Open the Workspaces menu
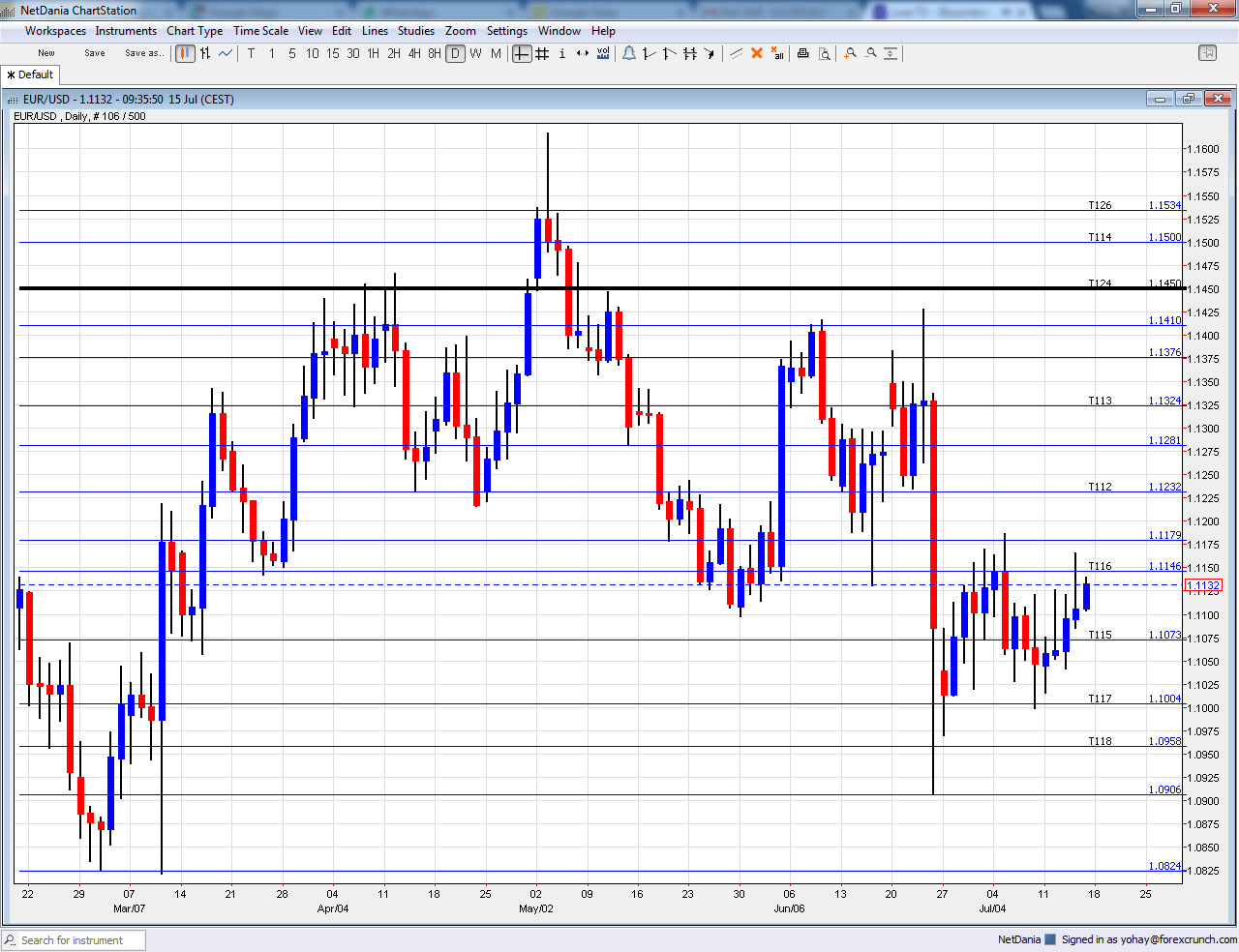 55,31
